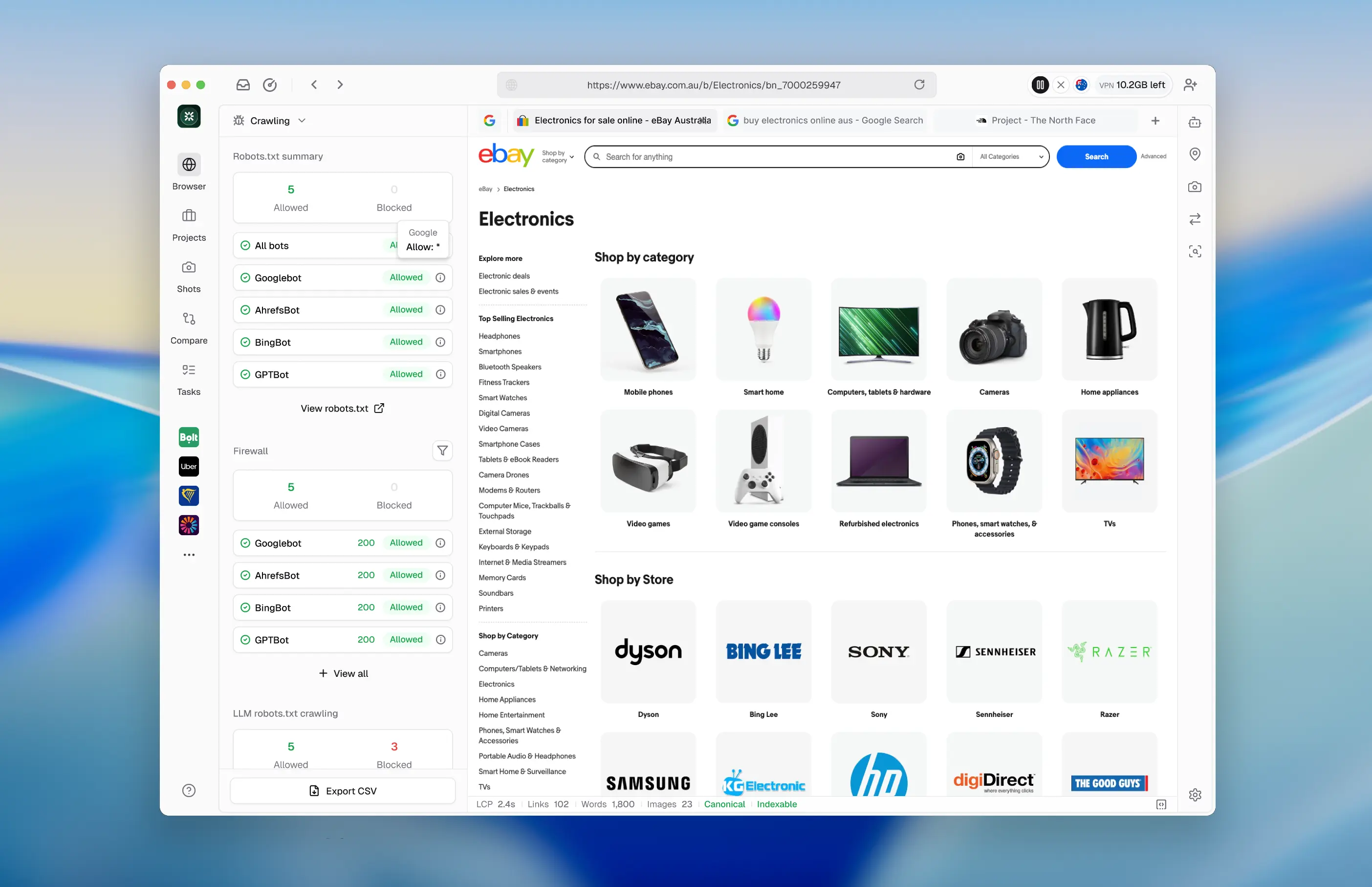Open the location pin tool on right rail

[x=1195, y=154]
